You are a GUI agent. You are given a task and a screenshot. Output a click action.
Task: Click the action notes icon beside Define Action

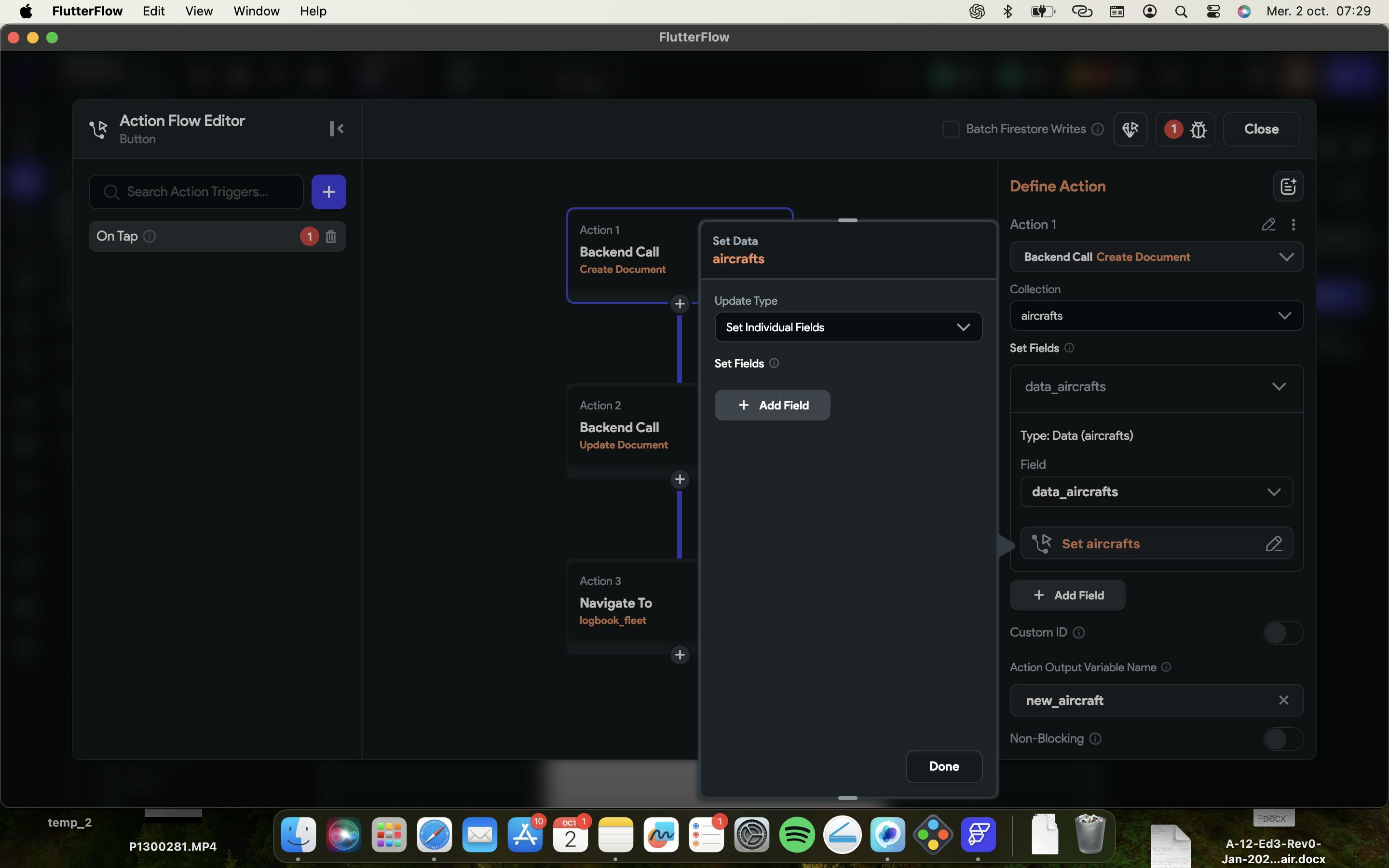tap(1287, 187)
